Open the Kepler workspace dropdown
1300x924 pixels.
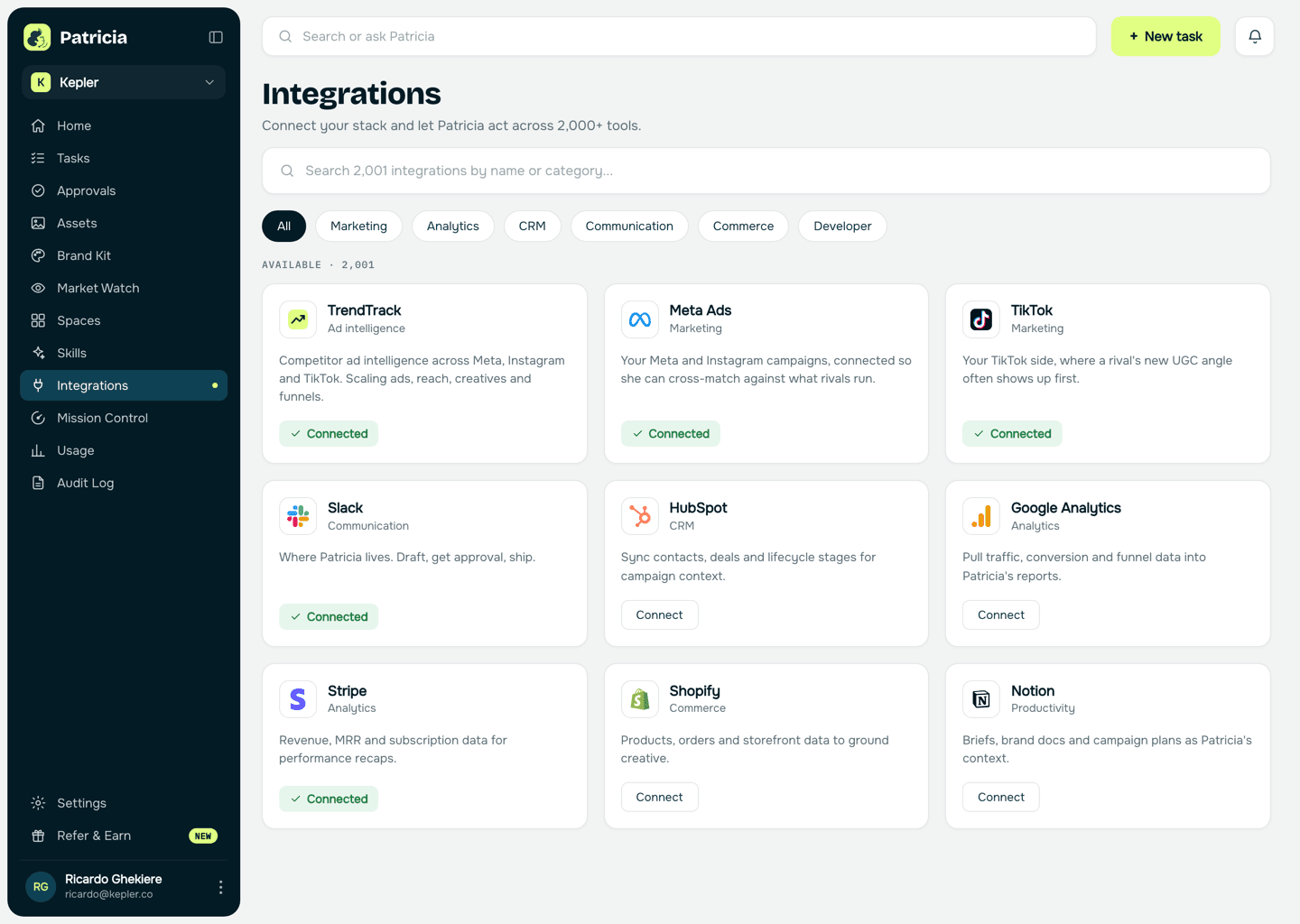point(124,82)
